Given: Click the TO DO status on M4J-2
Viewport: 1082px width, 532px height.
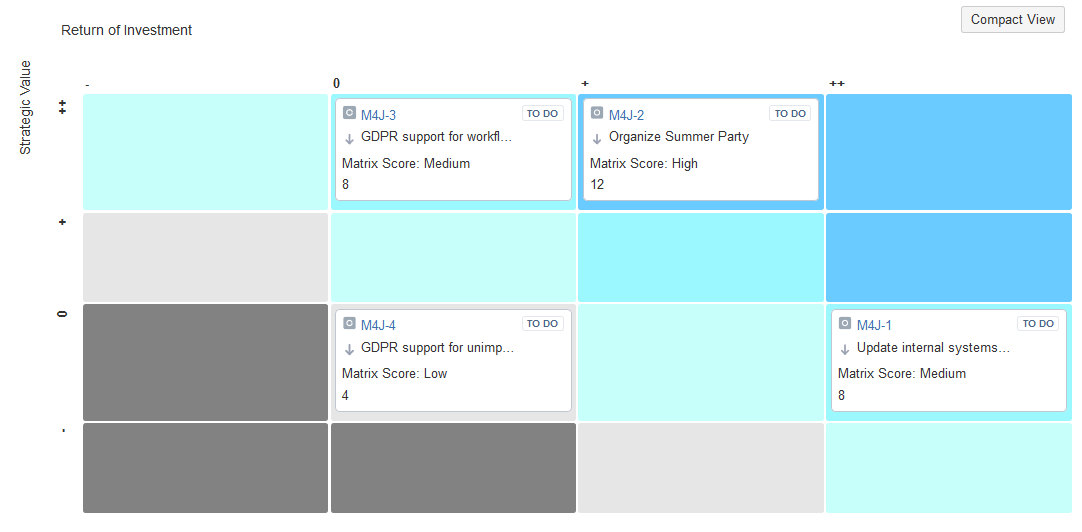Looking at the screenshot, I should coord(790,114).
